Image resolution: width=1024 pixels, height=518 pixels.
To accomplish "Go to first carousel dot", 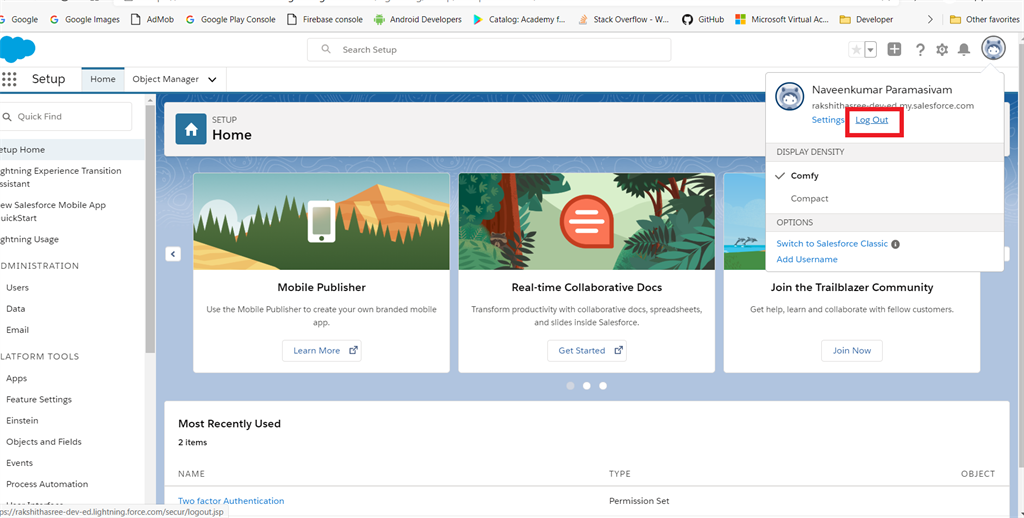I will point(570,386).
